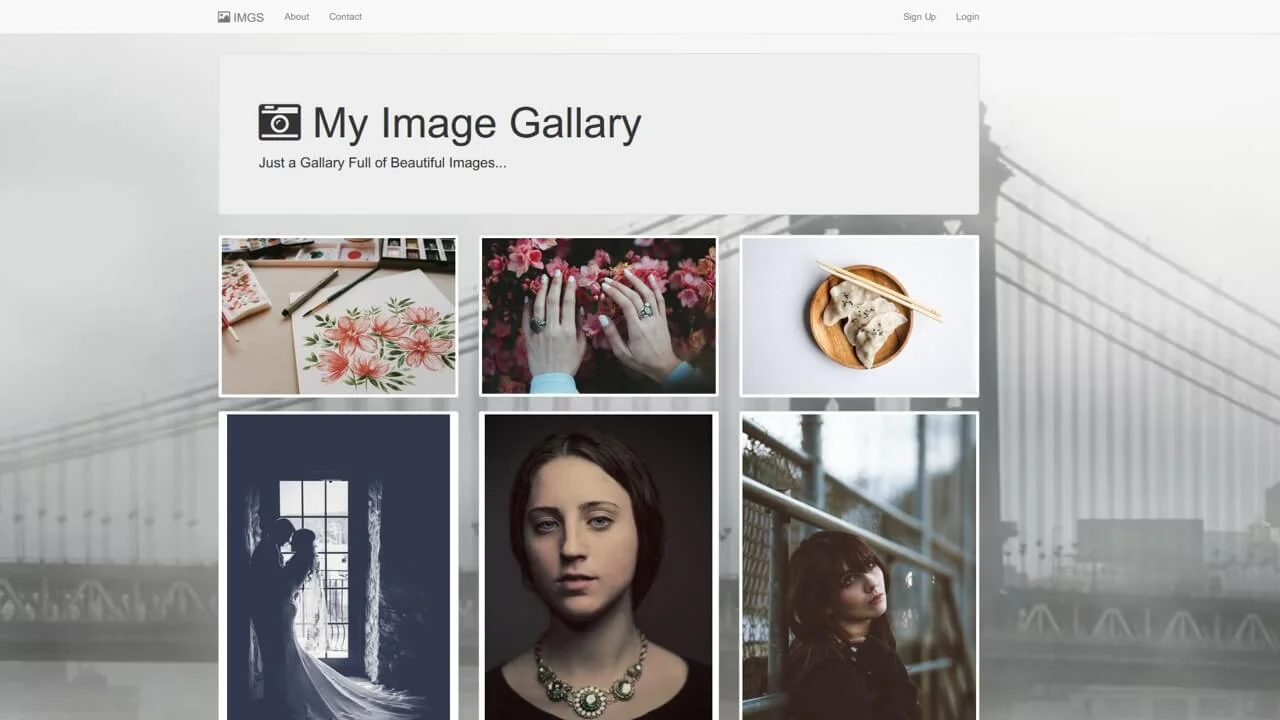Screen dimensions: 1280x720
Task: Open the wedding couple silhouette thumbnail
Action: [338, 565]
